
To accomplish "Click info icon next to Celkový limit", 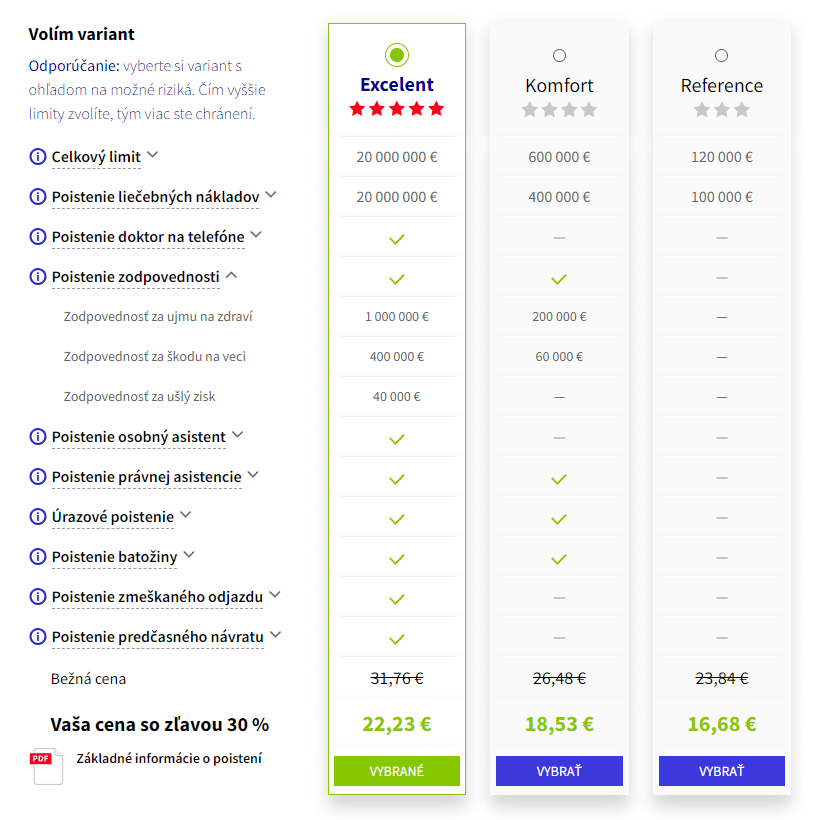I will click(x=38, y=157).
